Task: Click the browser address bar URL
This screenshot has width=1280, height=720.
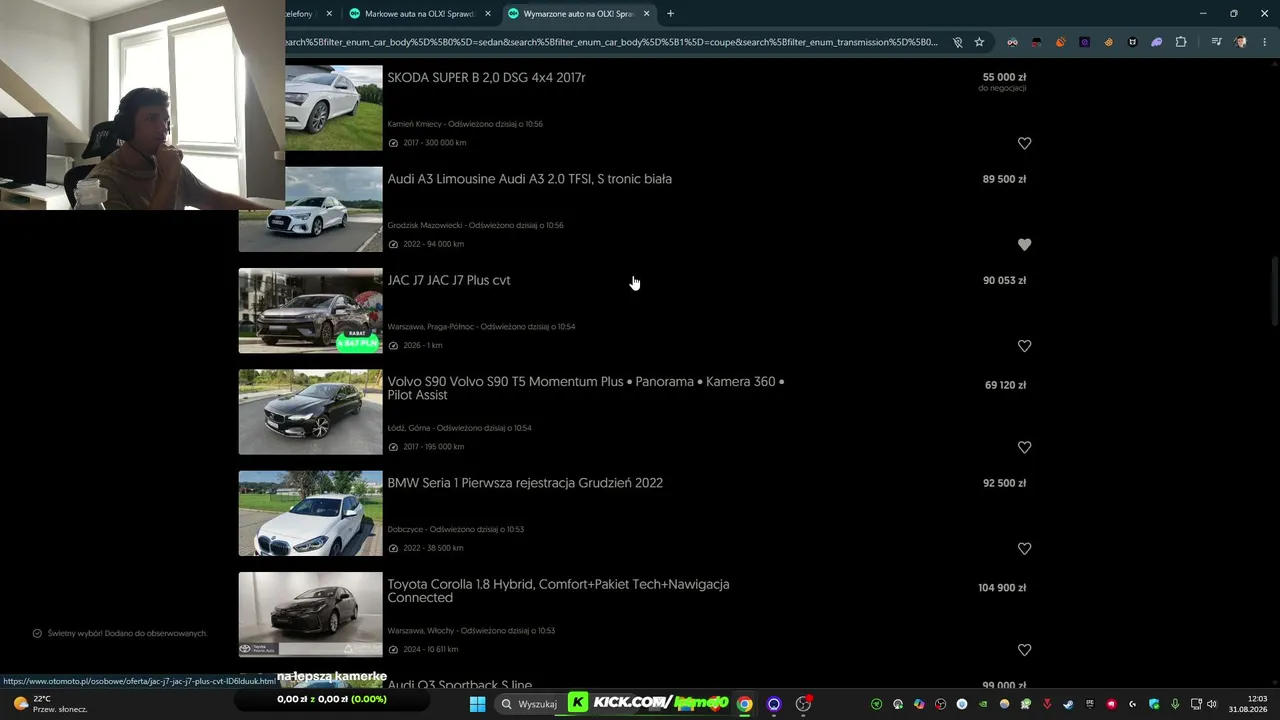Action: [610, 42]
